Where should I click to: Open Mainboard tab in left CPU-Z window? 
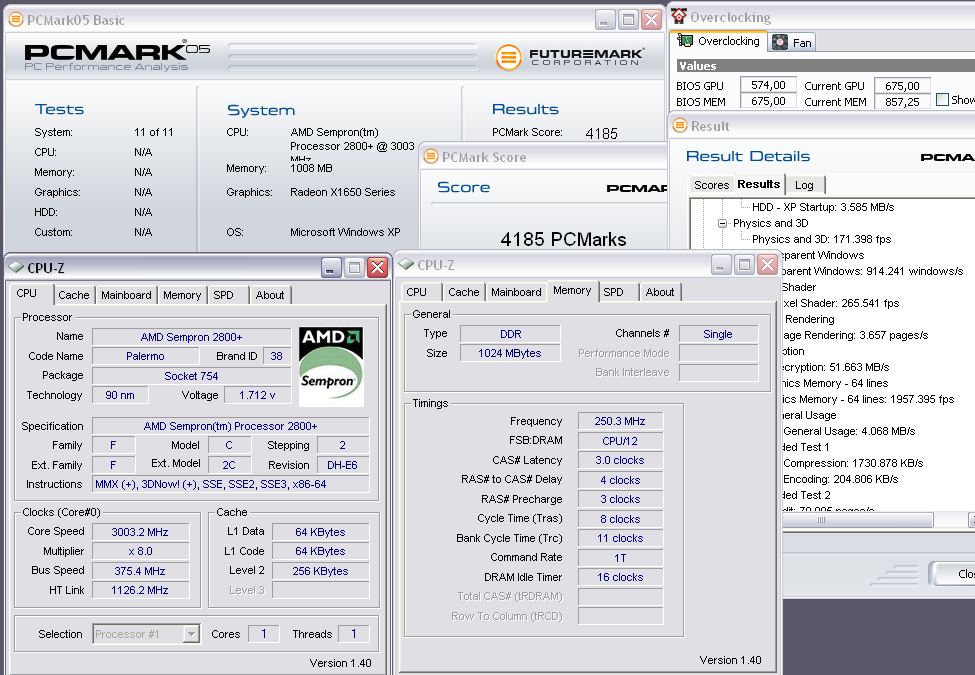126,295
